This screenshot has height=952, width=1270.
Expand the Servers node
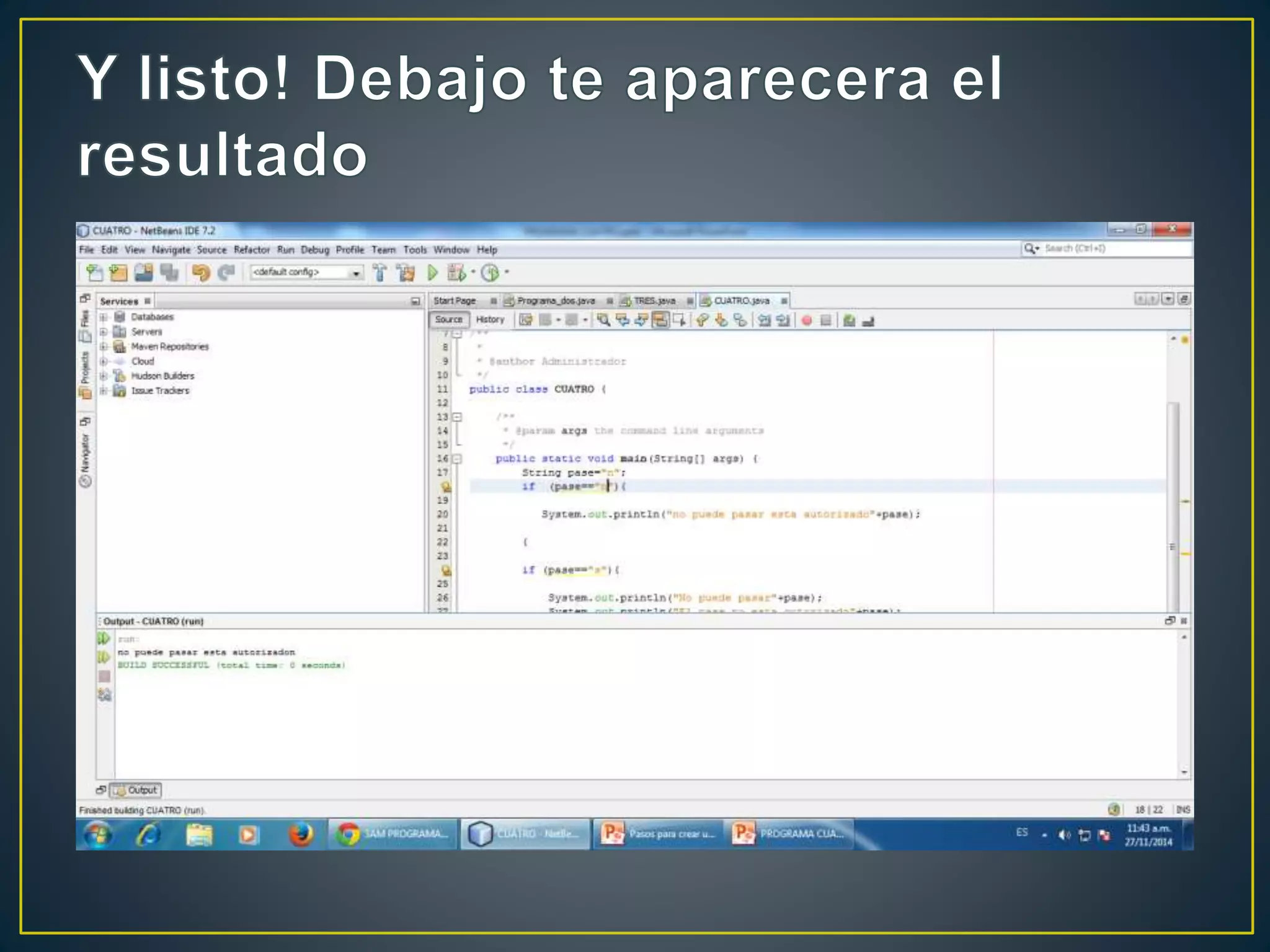104,332
